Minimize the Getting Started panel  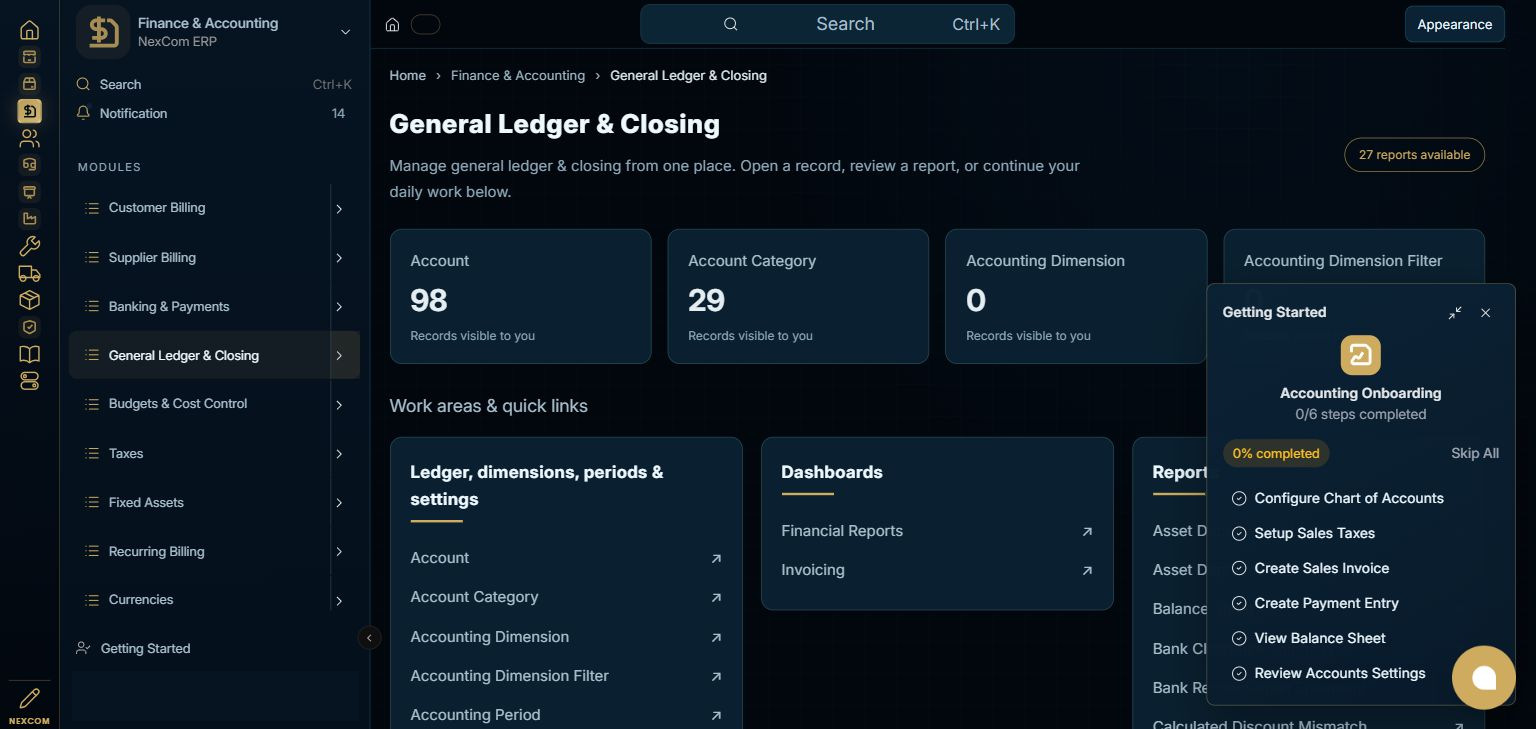point(1455,313)
